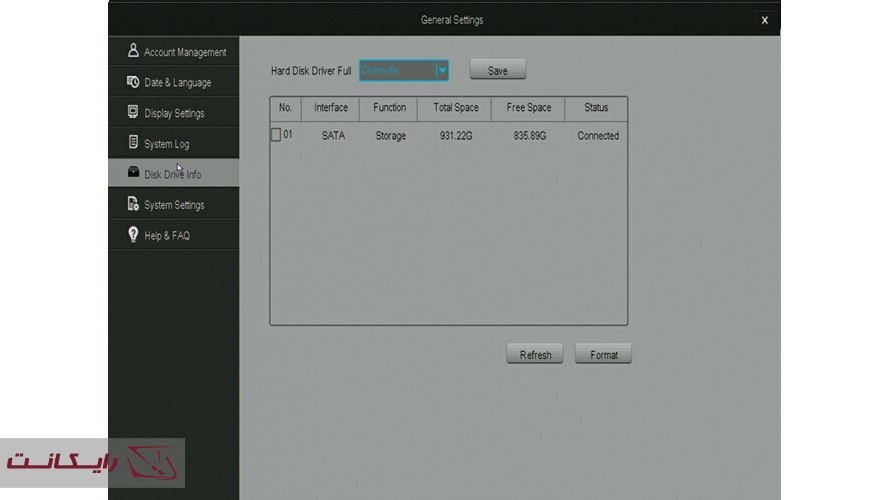Expand the Hard Disk Driver Full dropdown arrow
889x500 pixels.
(442, 70)
